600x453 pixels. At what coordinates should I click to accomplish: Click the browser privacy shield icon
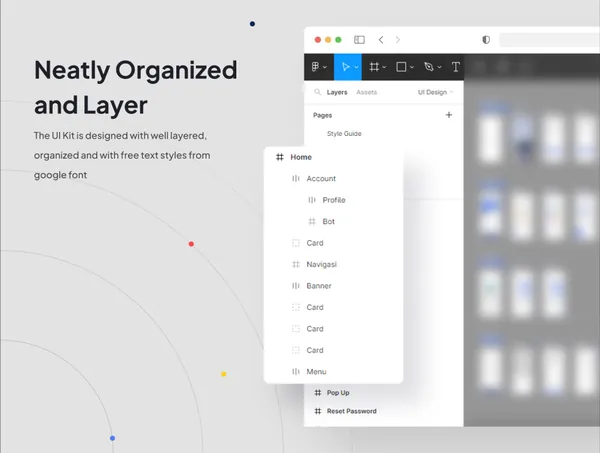[x=486, y=40]
